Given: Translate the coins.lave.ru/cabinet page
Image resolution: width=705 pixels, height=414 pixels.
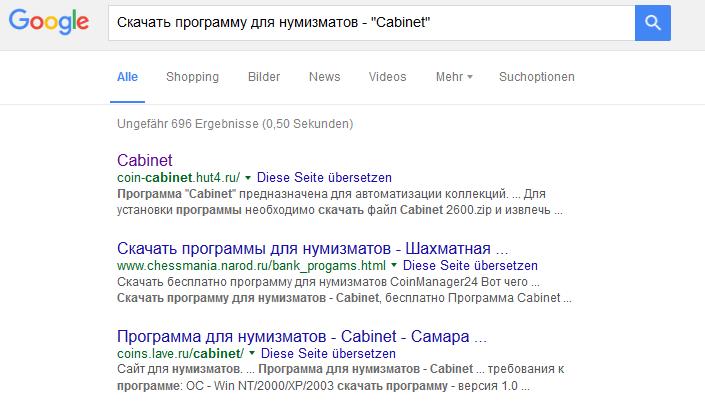Looking at the screenshot, I should (328, 354).
